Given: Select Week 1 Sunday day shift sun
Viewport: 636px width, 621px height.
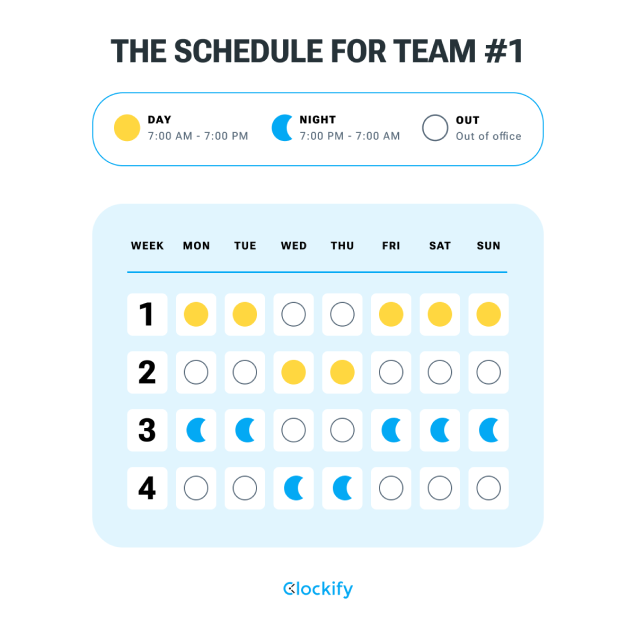Looking at the screenshot, I should point(488,314).
